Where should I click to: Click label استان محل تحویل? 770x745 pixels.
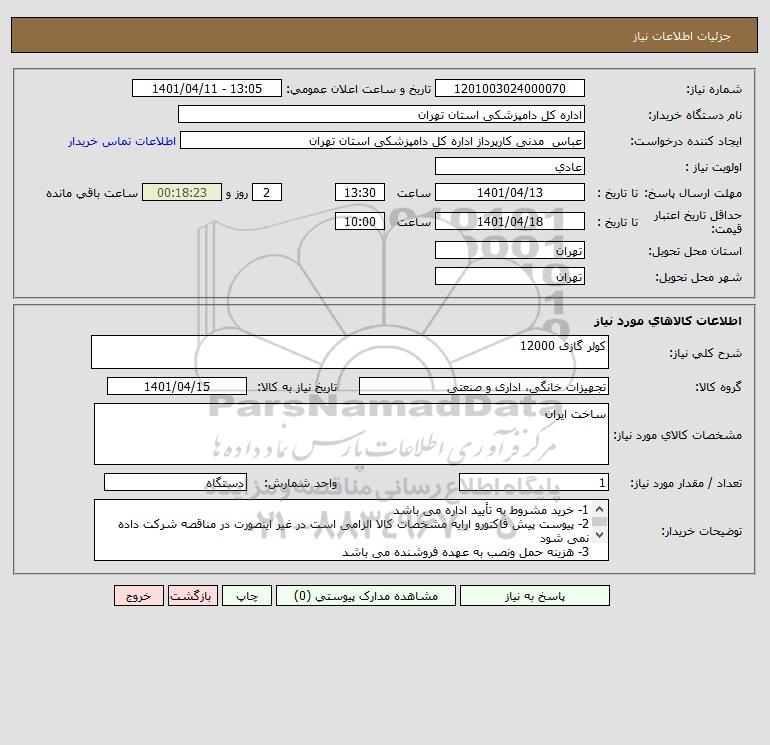695,251
